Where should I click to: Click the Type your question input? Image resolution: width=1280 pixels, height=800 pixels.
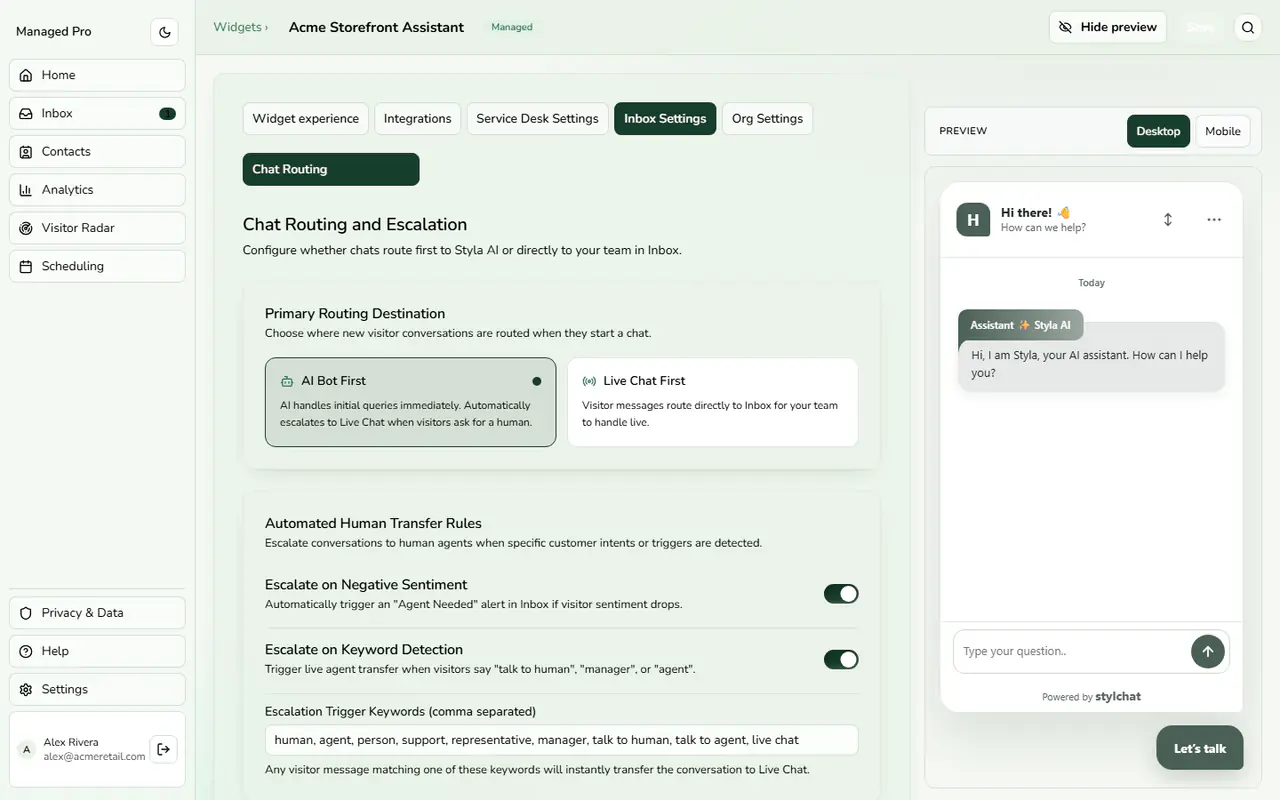click(1072, 651)
